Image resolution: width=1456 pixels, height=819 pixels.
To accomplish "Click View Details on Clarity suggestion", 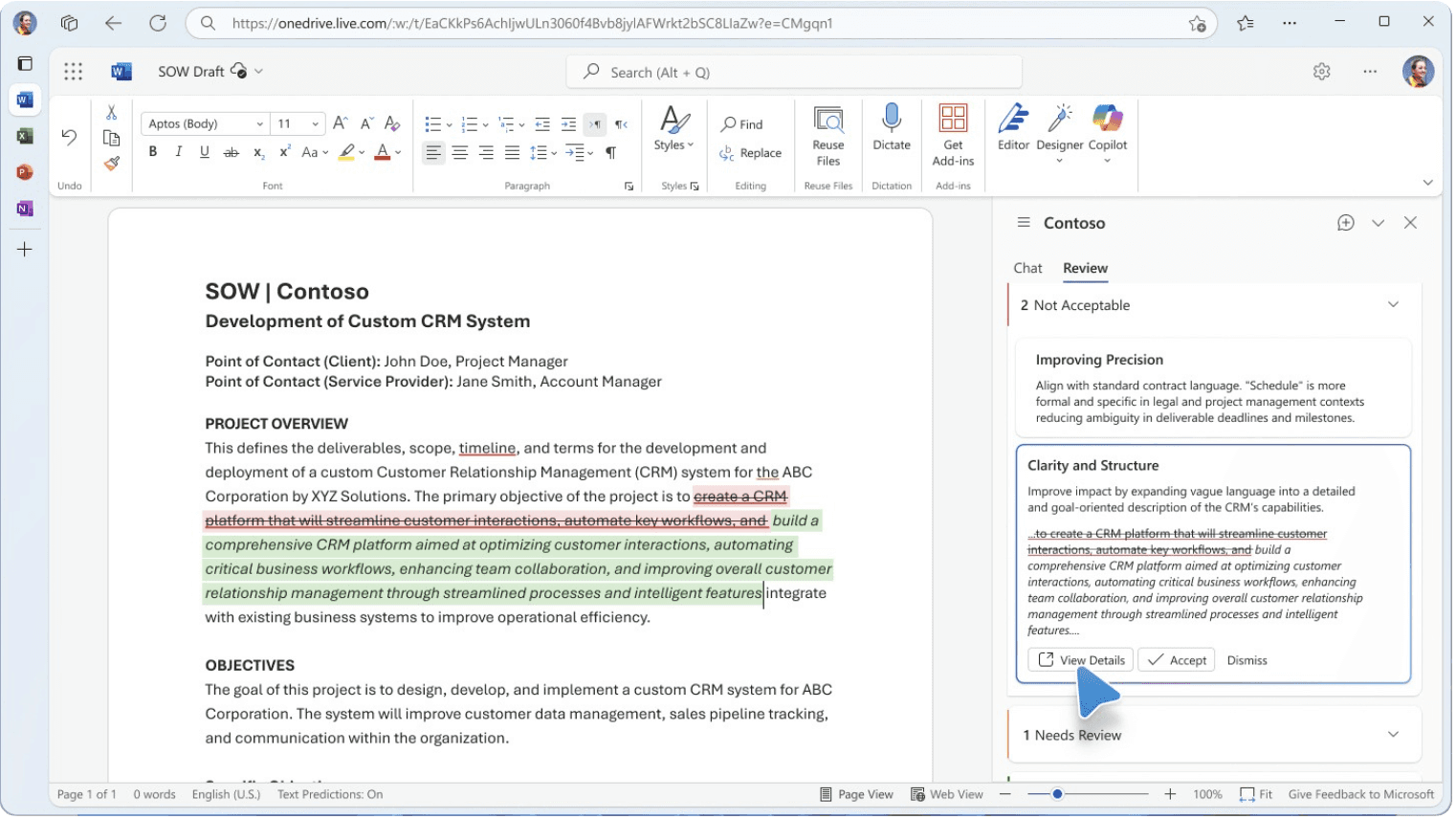I will coord(1081,660).
